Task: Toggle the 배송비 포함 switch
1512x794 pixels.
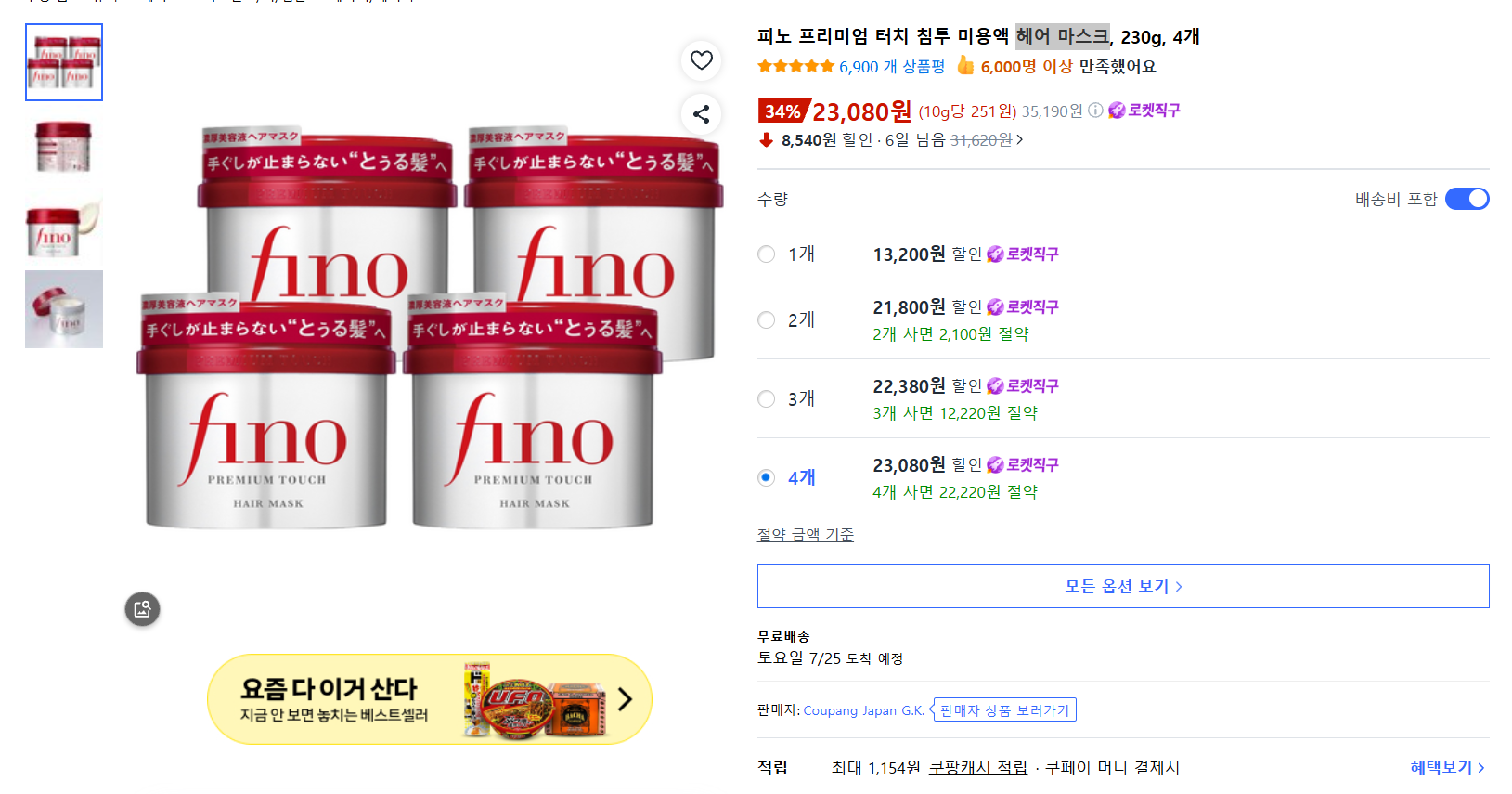Action: [x=1467, y=199]
